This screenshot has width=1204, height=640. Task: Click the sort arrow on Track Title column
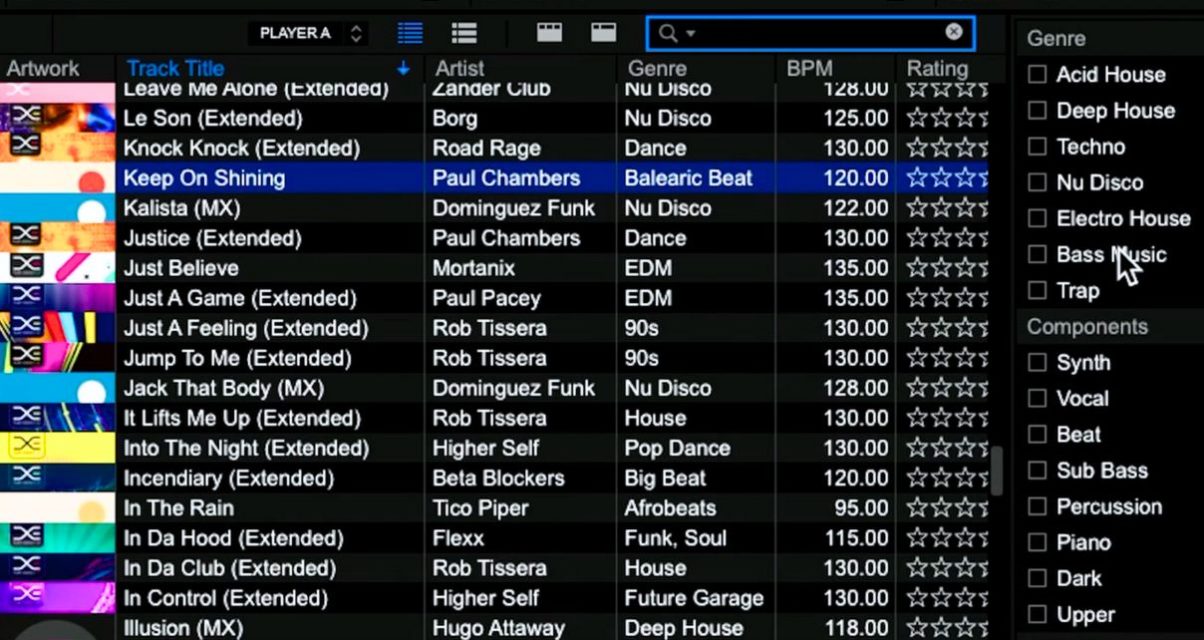pyautogui.click(x=403, y=68)
